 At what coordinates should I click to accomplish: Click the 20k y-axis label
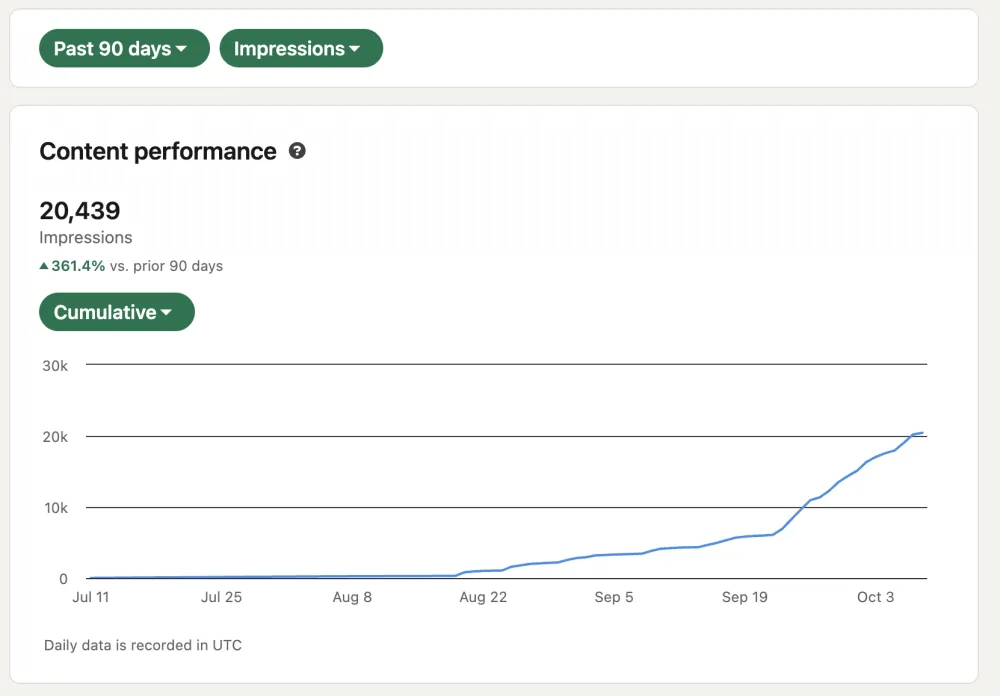55,437
